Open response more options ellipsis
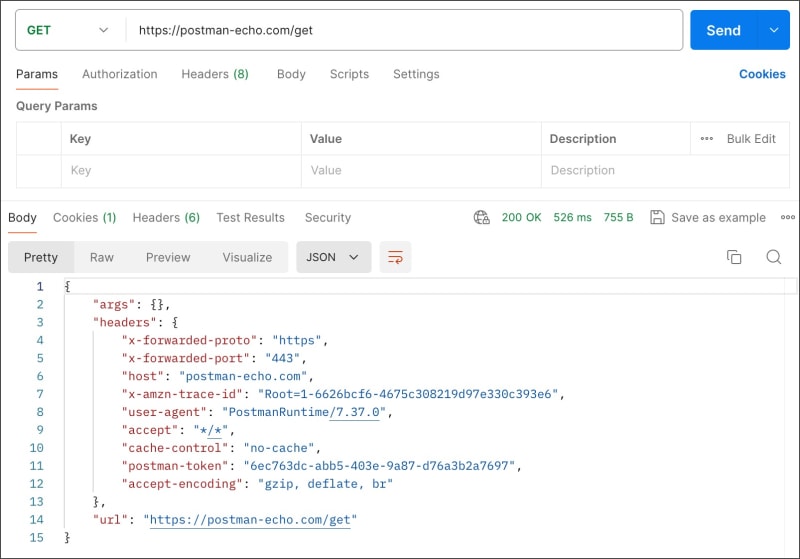 pos(787,217)
